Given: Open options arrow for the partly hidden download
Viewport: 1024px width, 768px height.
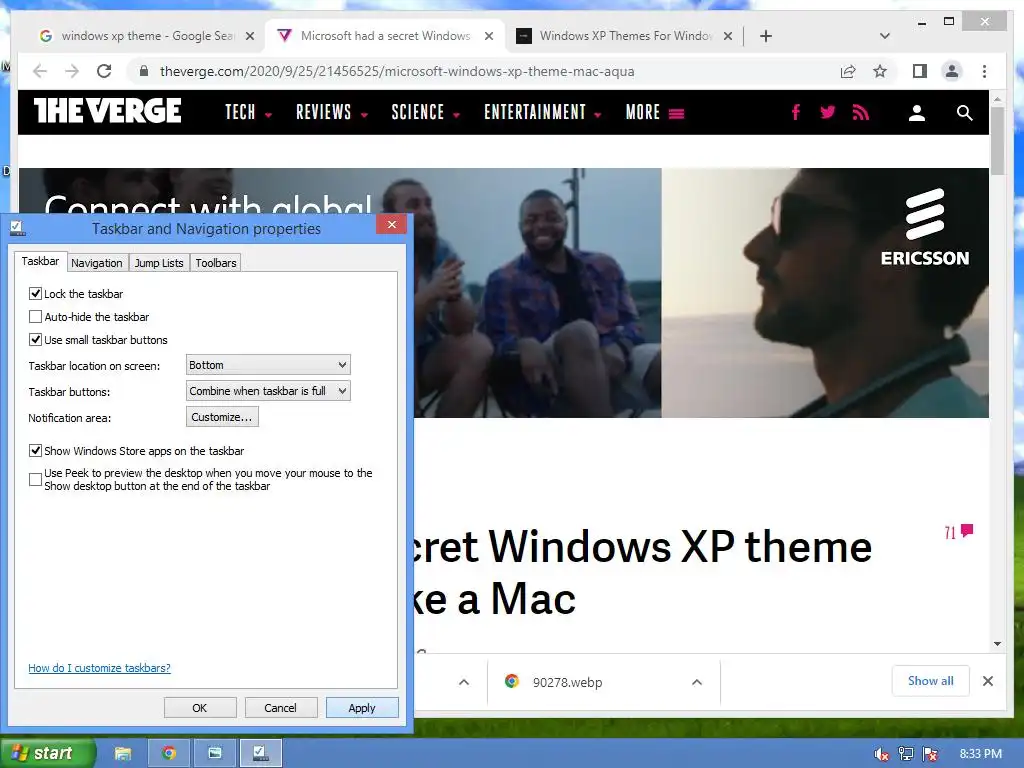Looking at the screenshot, I should tap(464, 682).
